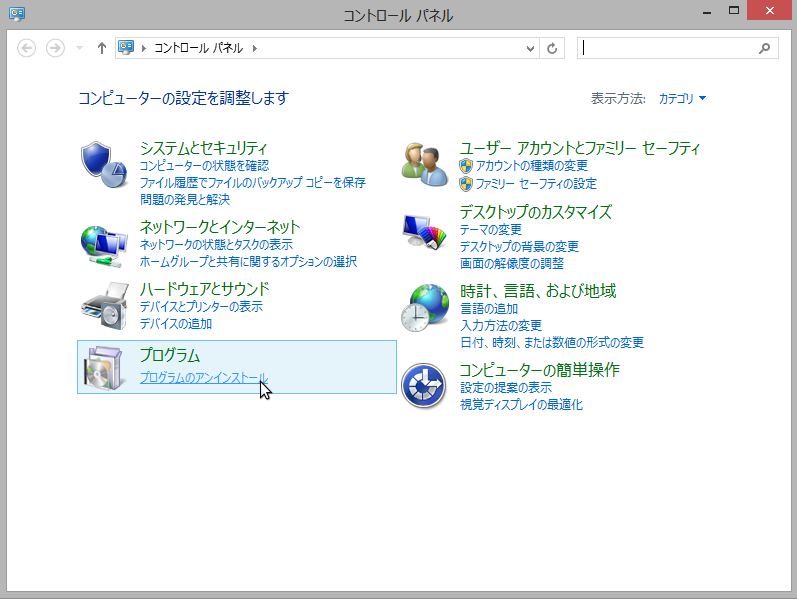Click the shield icon beside ファミリー セーフティの設定
The height and width of the screenshot is (599, 797).
466,184
